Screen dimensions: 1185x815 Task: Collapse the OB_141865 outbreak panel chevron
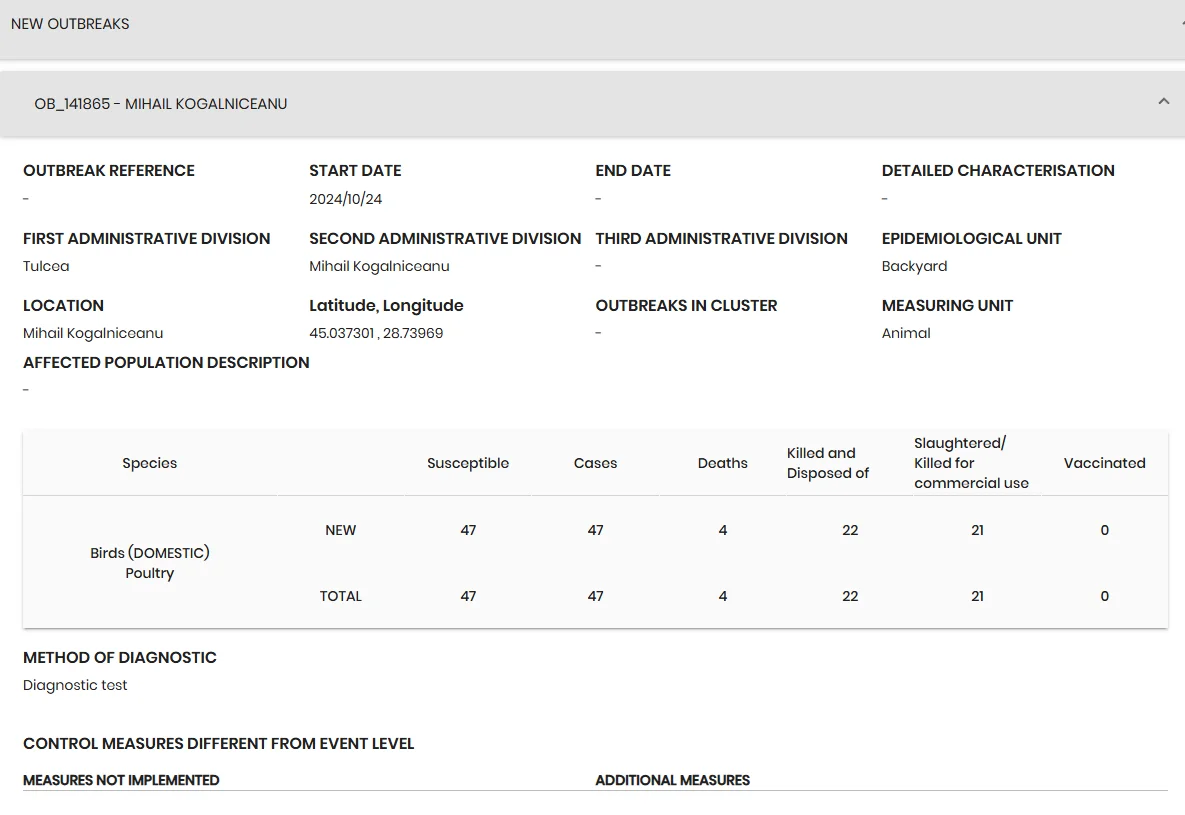pyautogui.click(x=1164, y=102)
